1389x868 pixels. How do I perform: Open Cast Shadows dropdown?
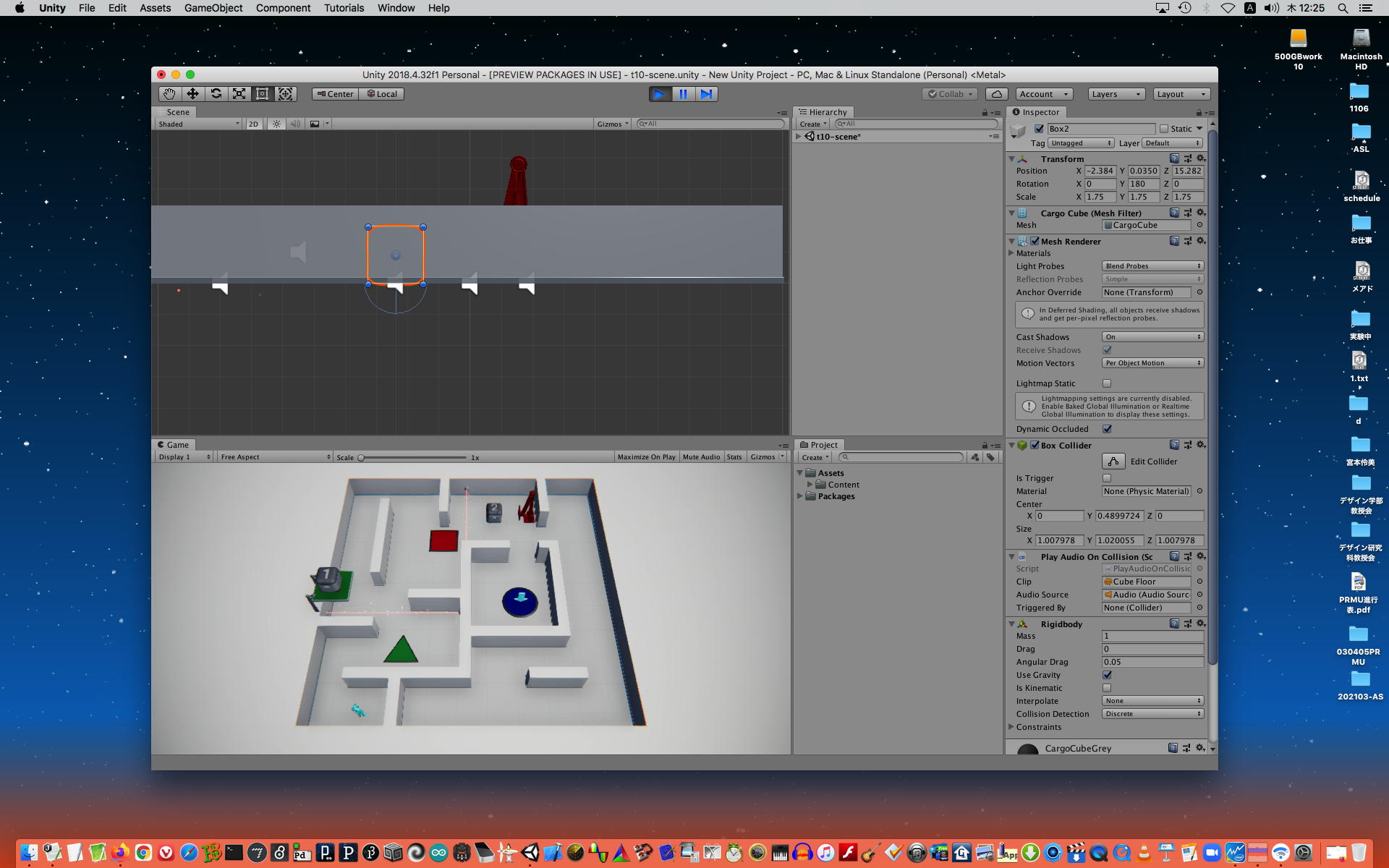tap(1152, 337)
